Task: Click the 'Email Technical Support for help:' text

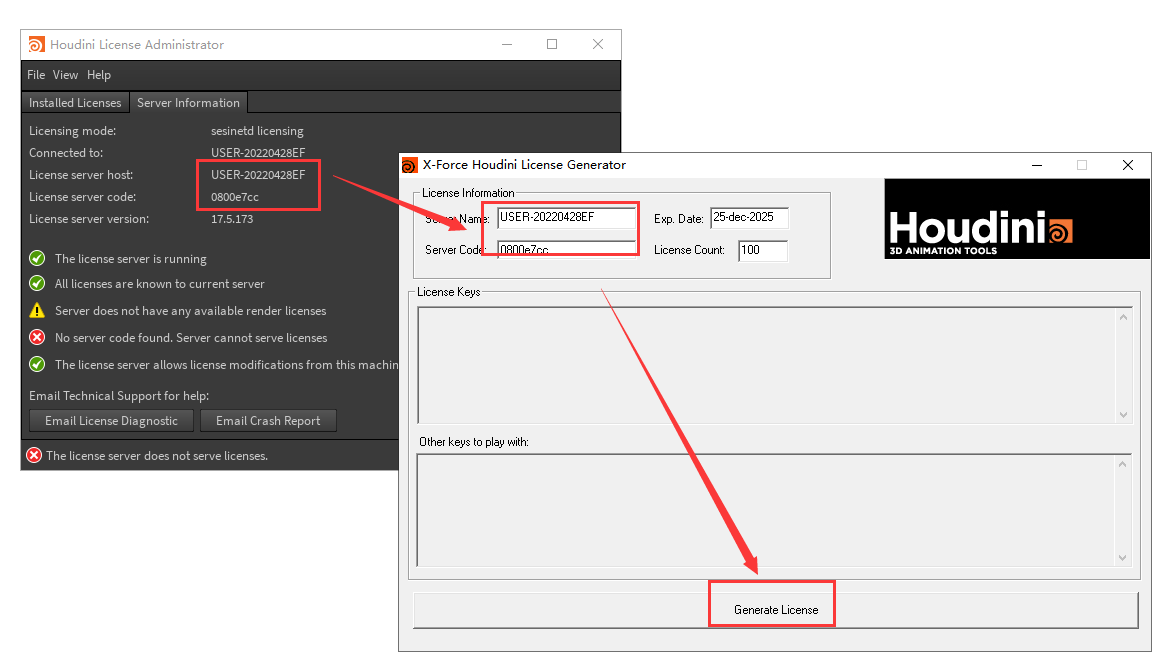Action: pyautogui.click(x=119, y=395)
